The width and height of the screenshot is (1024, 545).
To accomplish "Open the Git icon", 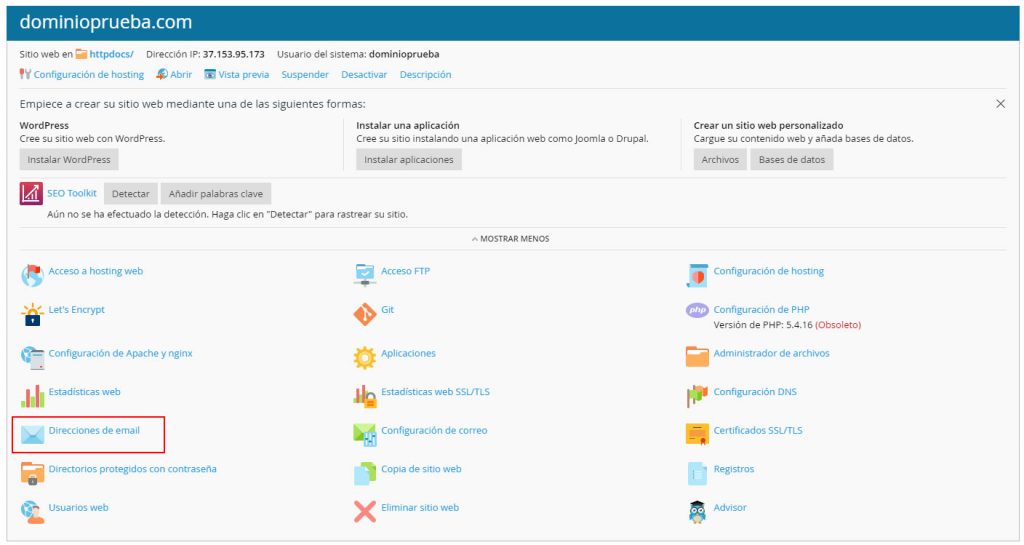I will click(x=365, y=314).
